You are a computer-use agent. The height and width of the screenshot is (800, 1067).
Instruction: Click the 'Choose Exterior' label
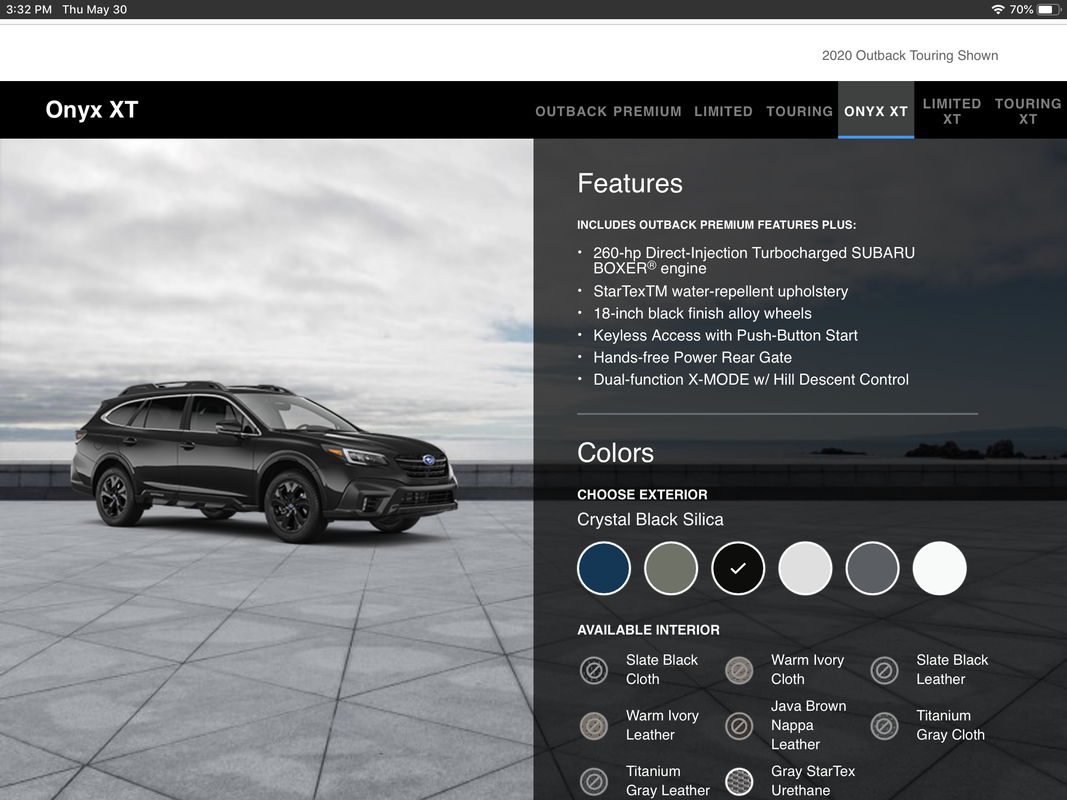(642, 495)
